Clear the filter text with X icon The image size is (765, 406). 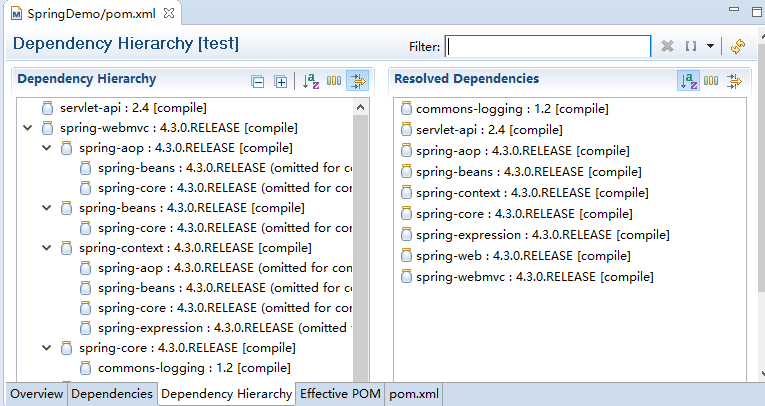click(667, 46)
